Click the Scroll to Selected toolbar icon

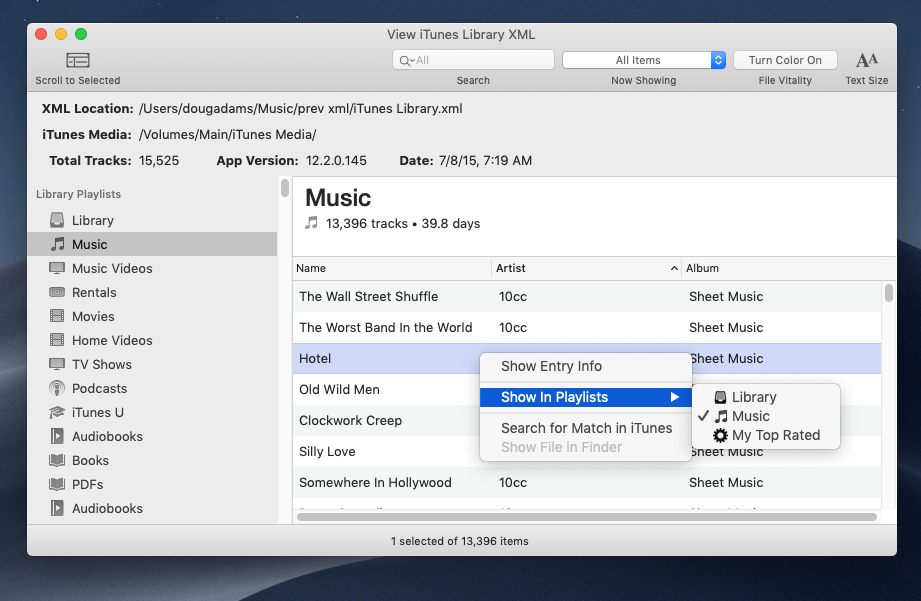78,60
